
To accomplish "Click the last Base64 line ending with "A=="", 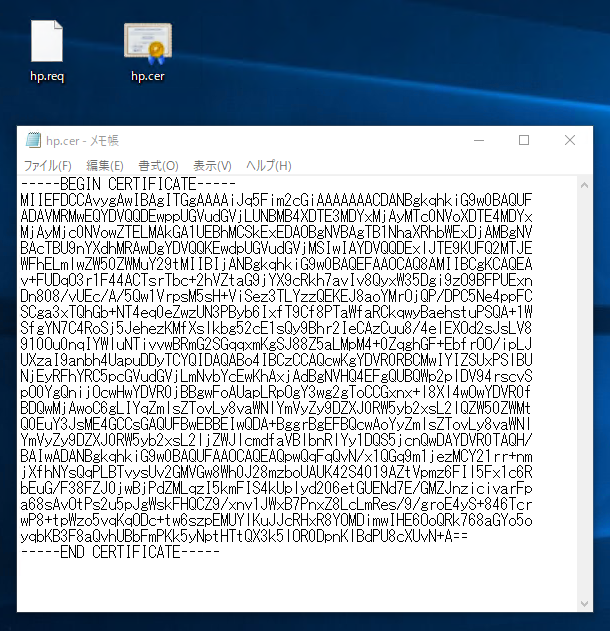I will coord(244,536).
